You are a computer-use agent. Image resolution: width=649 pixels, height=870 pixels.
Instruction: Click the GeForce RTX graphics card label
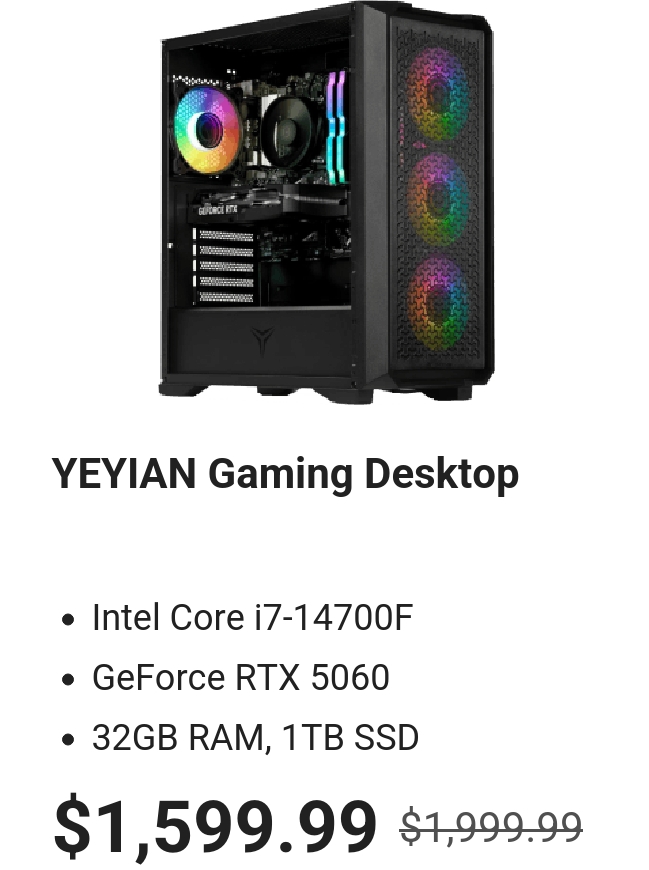218,210
